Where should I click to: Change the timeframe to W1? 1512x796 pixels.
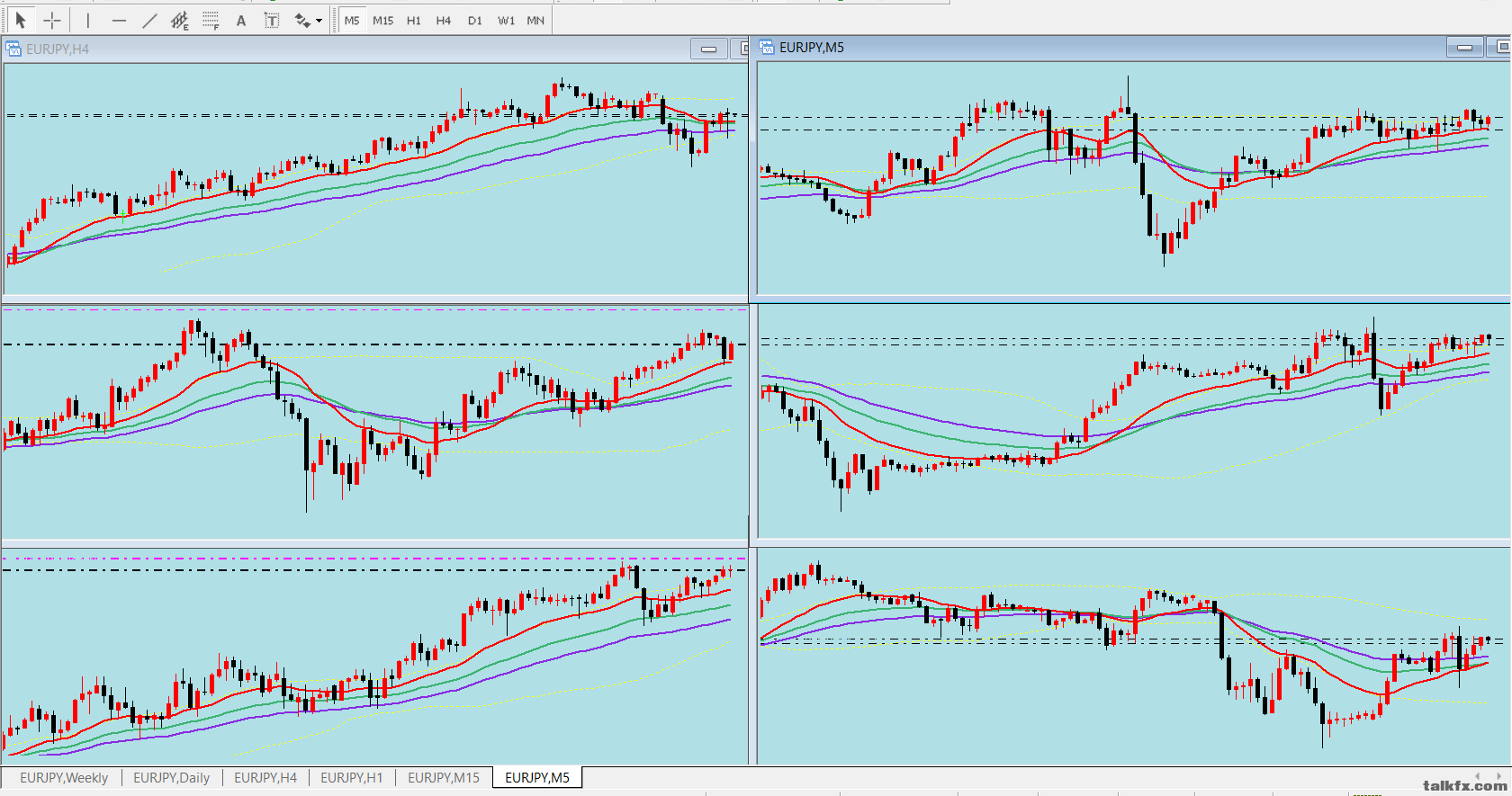click(507, 20)
